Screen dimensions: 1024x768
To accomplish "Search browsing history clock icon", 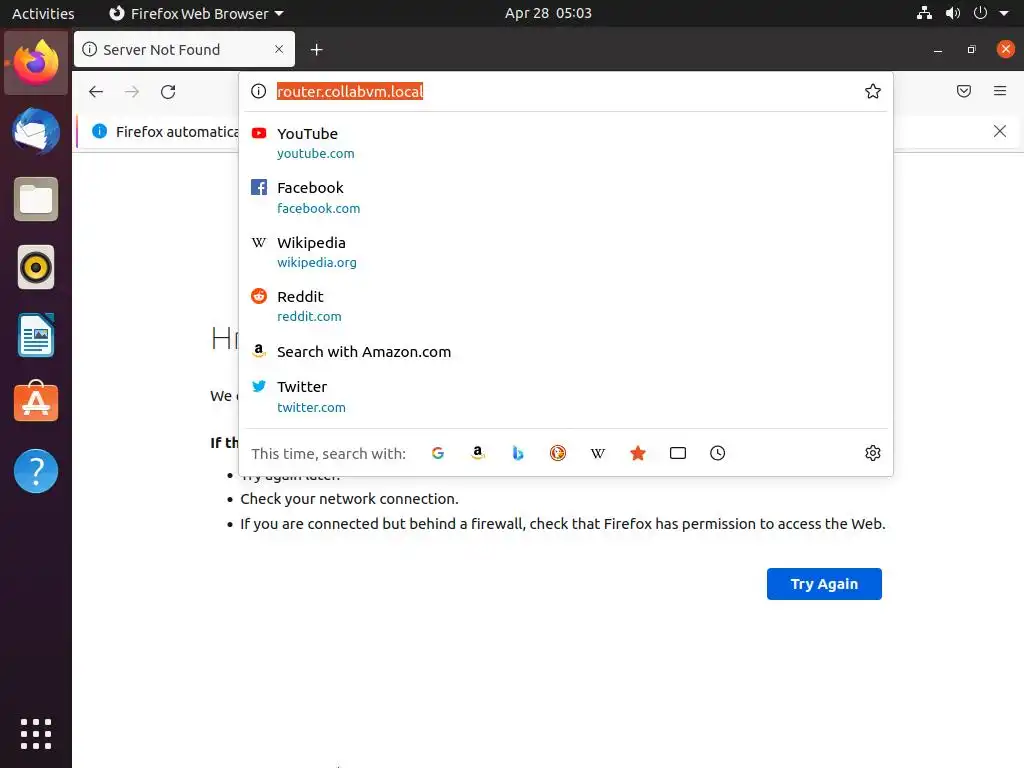I will [718, 453].
